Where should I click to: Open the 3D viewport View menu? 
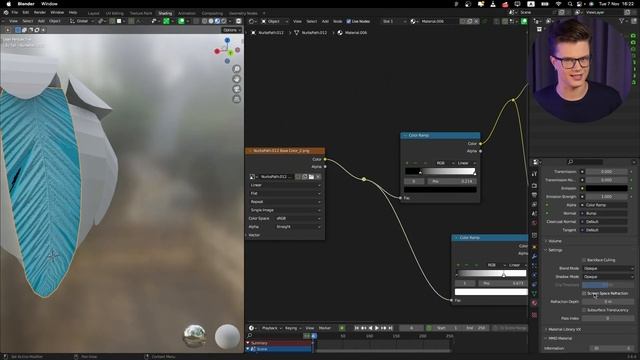(13, 21)
